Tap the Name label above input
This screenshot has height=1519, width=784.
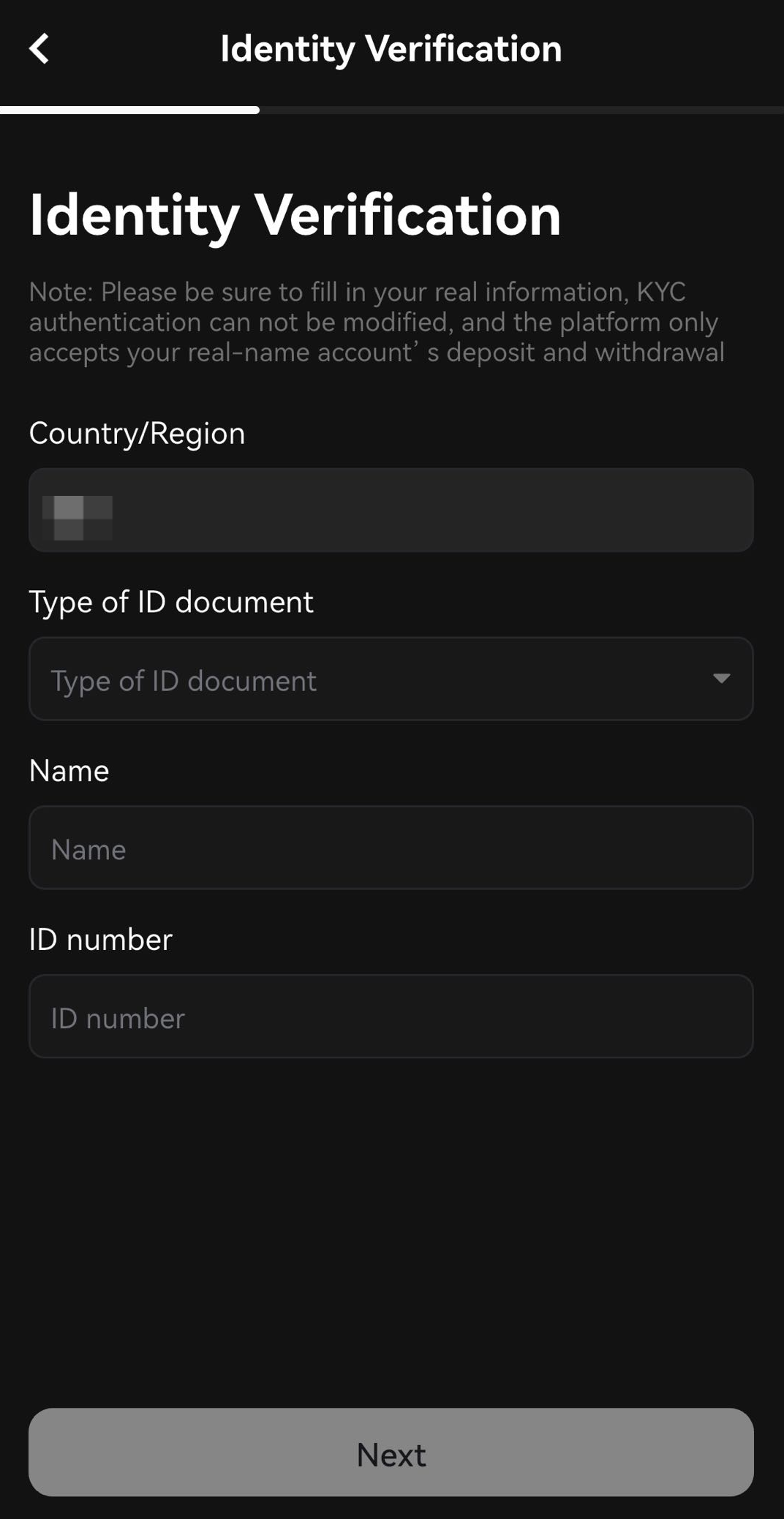[x=69, y=772]
